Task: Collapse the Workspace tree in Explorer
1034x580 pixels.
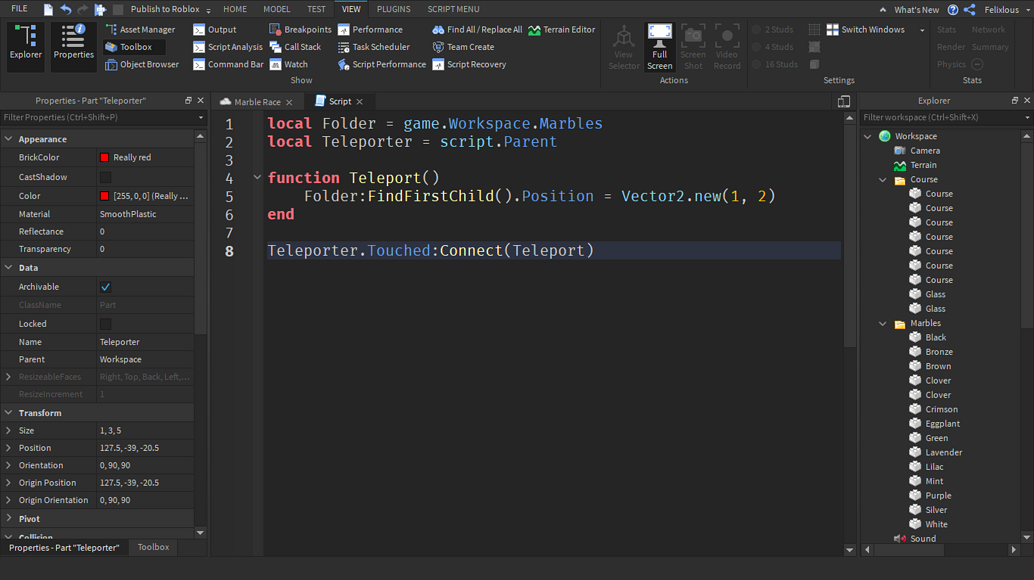Action: 868,135
